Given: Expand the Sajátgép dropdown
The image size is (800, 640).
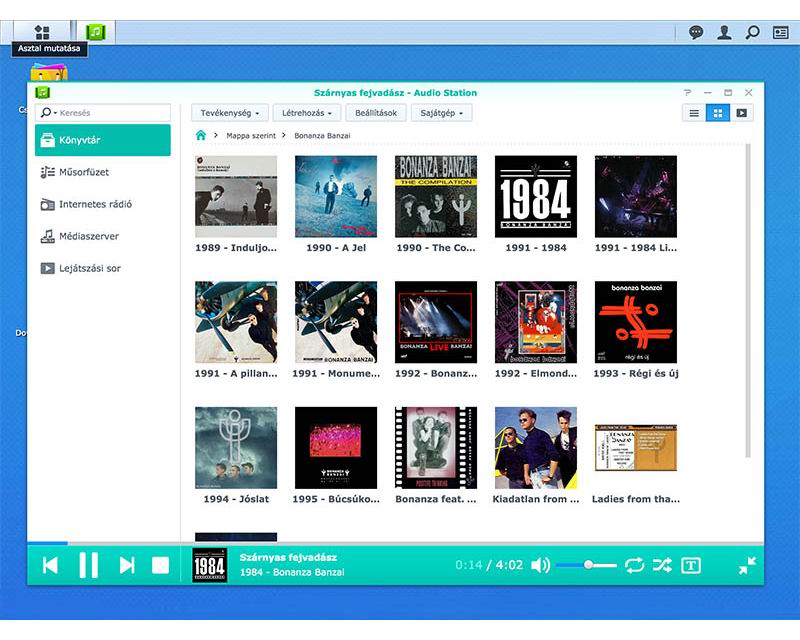Looking at the screenshot, I should pyautogui.click(x=441, y=113).
